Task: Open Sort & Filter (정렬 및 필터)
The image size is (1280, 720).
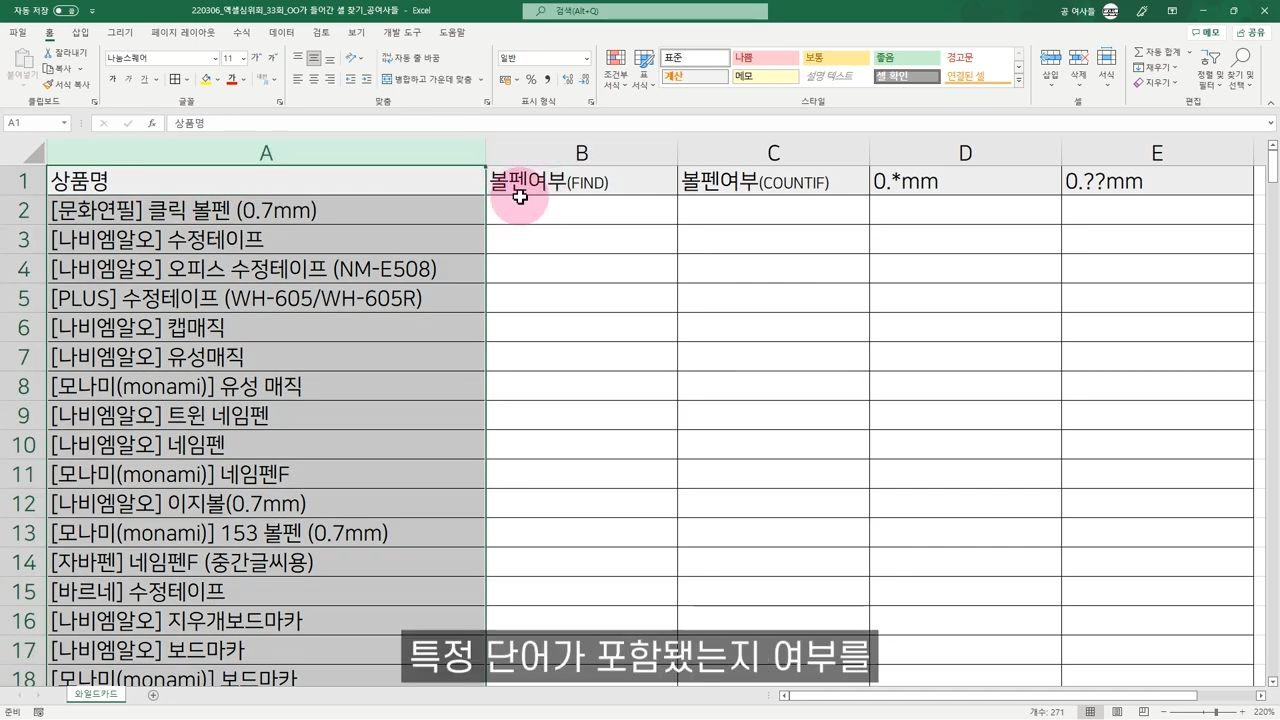Action: point(1210,68)
